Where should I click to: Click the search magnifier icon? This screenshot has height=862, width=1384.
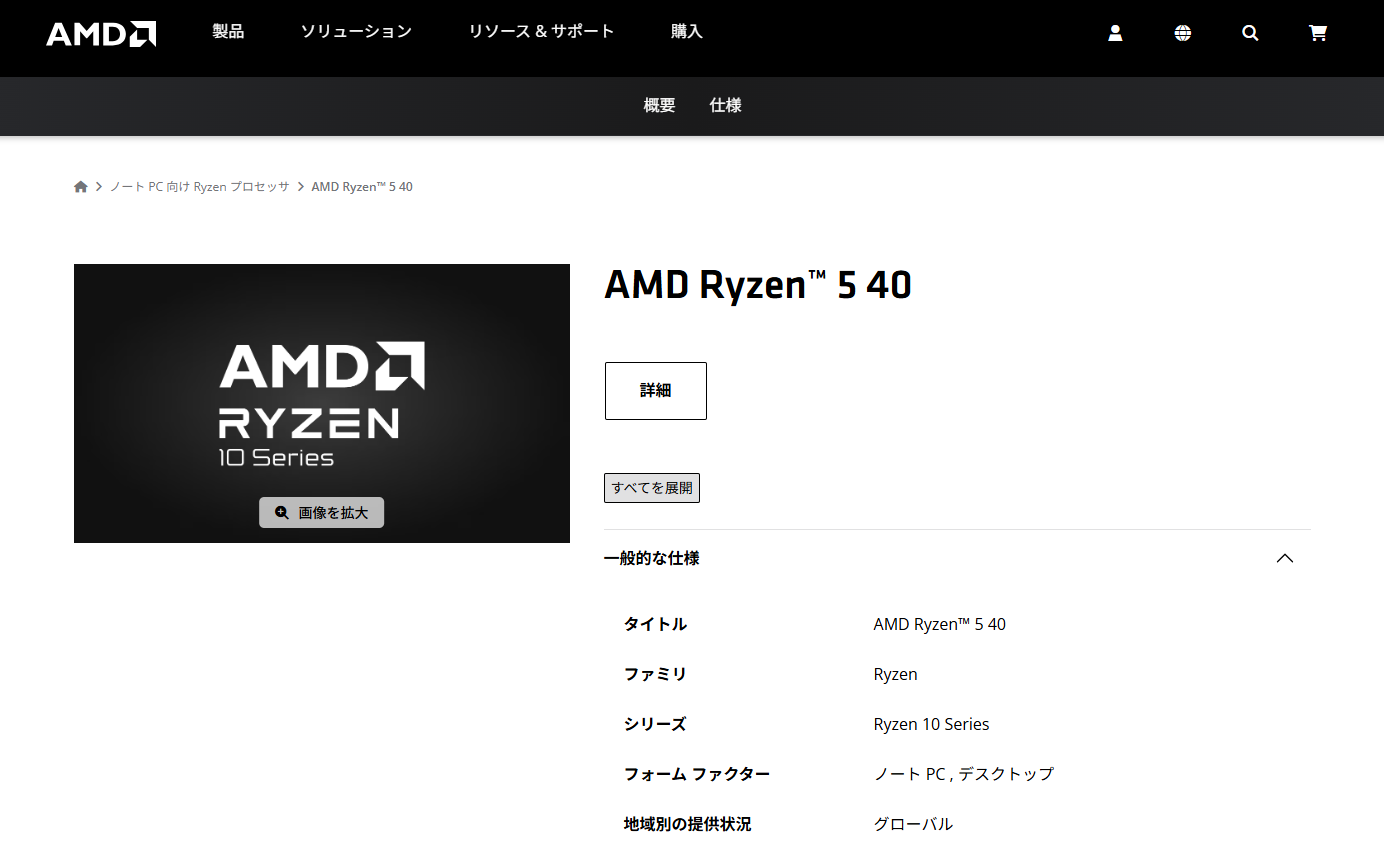pyautogui.click(x=1250, y=33)
